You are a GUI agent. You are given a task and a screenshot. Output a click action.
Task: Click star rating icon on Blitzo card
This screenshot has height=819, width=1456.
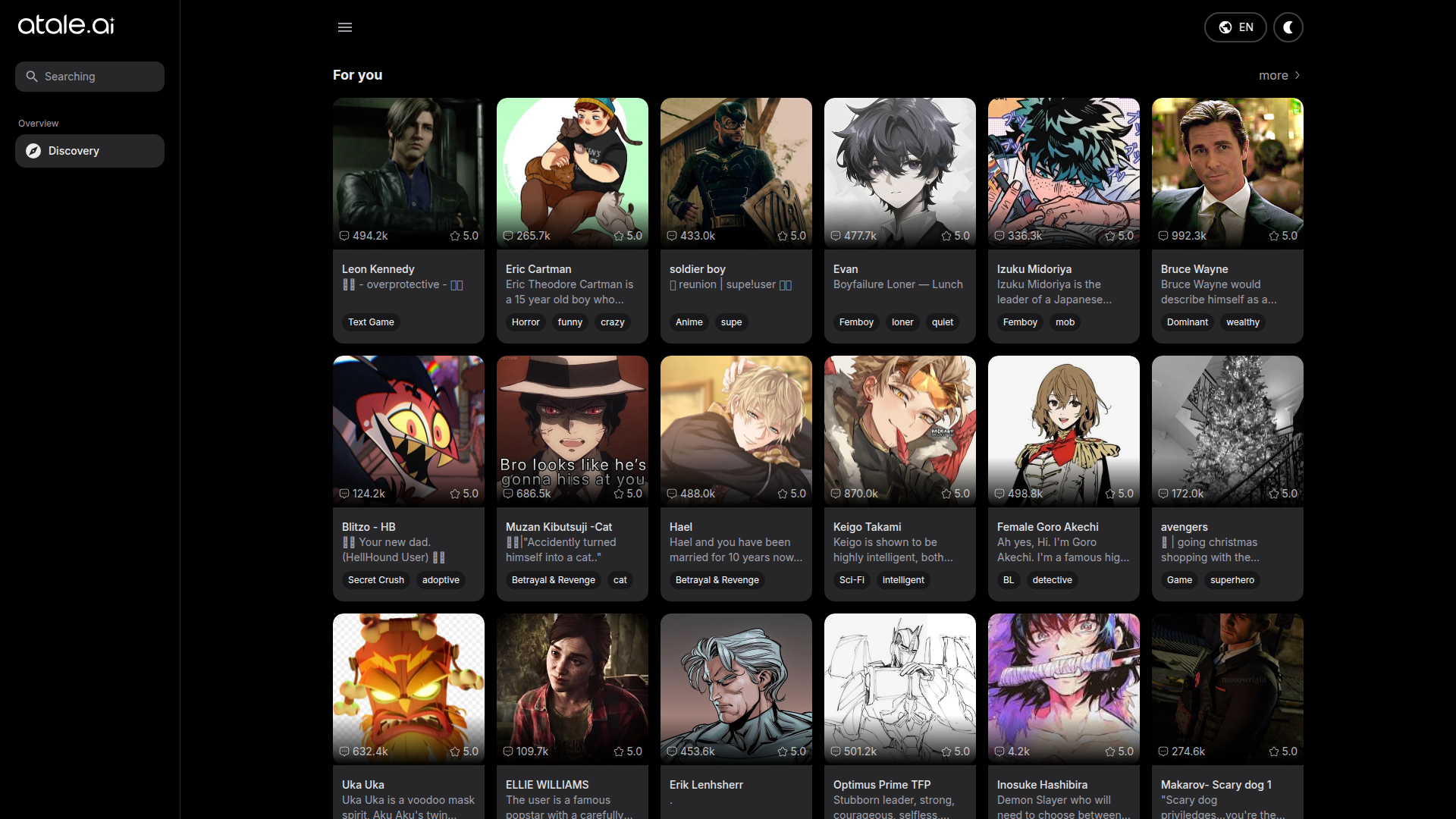pos(455,494)
